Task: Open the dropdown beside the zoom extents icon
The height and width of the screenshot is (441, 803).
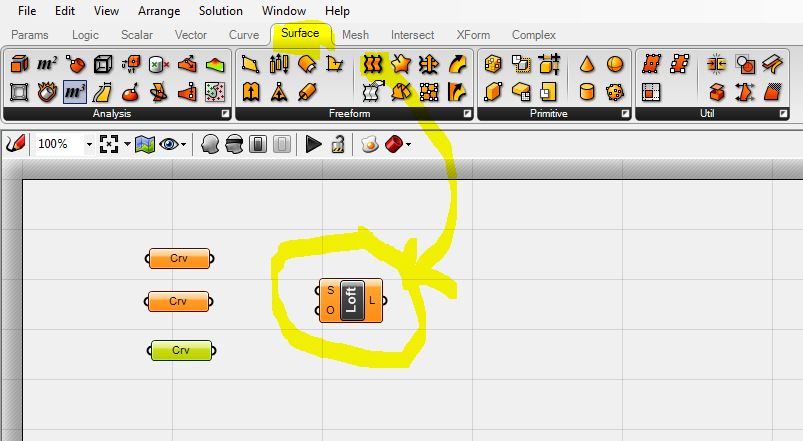Action: 127,144
